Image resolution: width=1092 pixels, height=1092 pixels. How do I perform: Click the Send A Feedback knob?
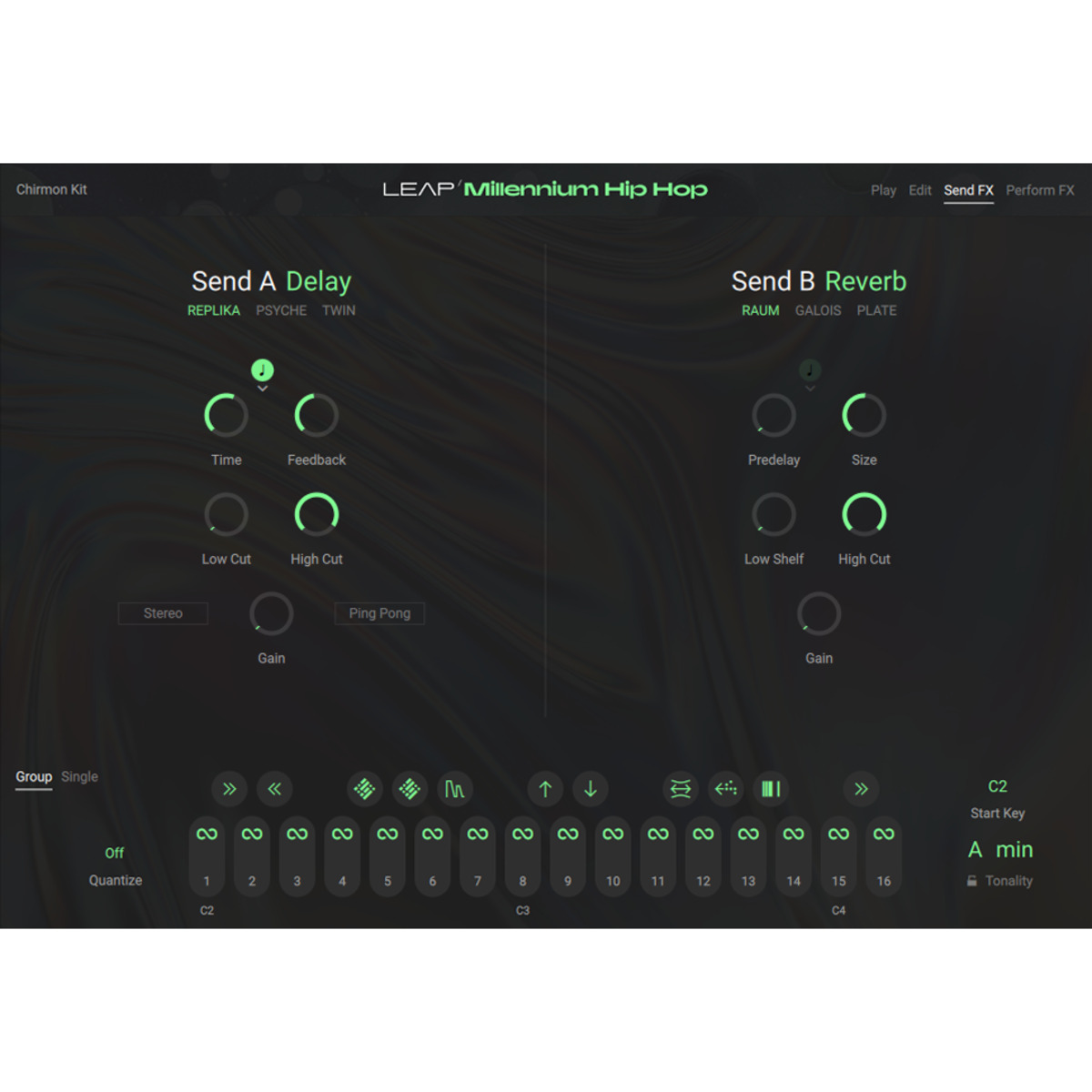point(317,416)
